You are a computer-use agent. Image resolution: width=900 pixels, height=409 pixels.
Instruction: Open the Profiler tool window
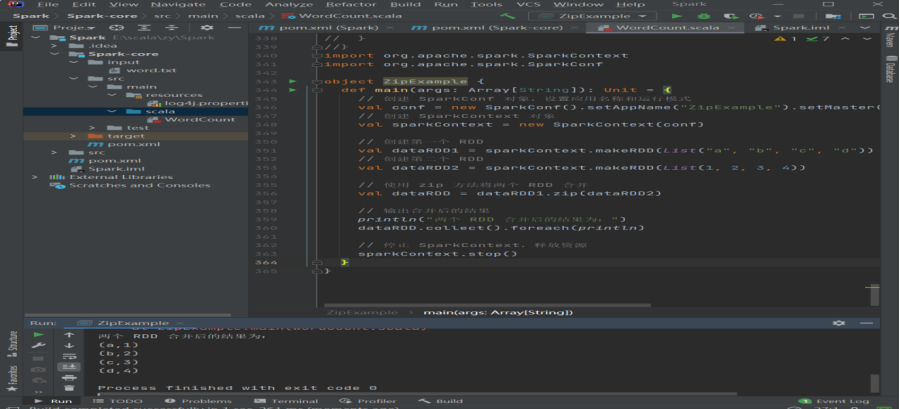(368, 401)
